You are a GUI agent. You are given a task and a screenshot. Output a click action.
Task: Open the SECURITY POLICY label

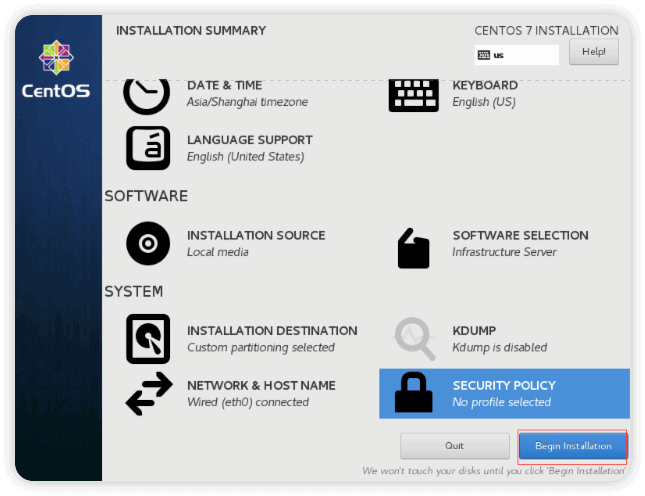pos(504,385)
